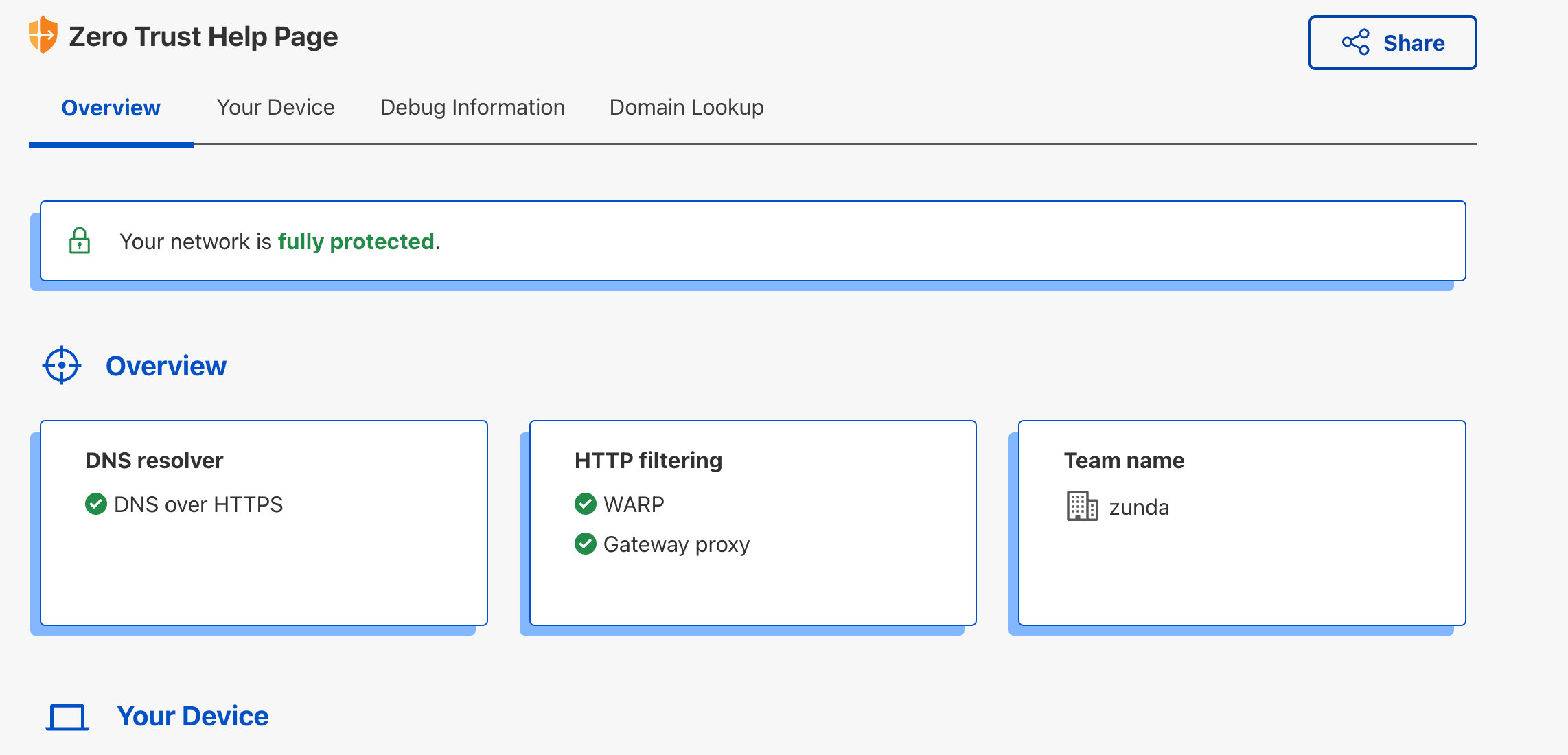The width and height of the screenshot is (1568, 755).
Task: Open the Your Device tab
Action: tap(276, 107)
